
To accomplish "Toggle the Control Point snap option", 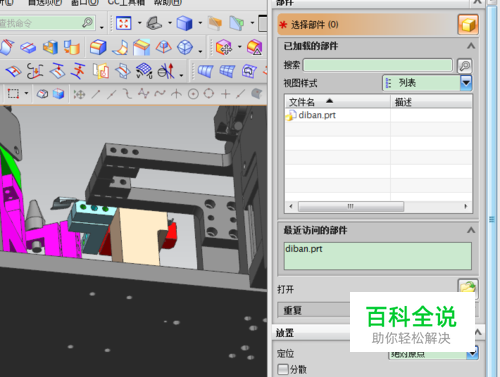I will pyautogui.click(x=127, y=94).
